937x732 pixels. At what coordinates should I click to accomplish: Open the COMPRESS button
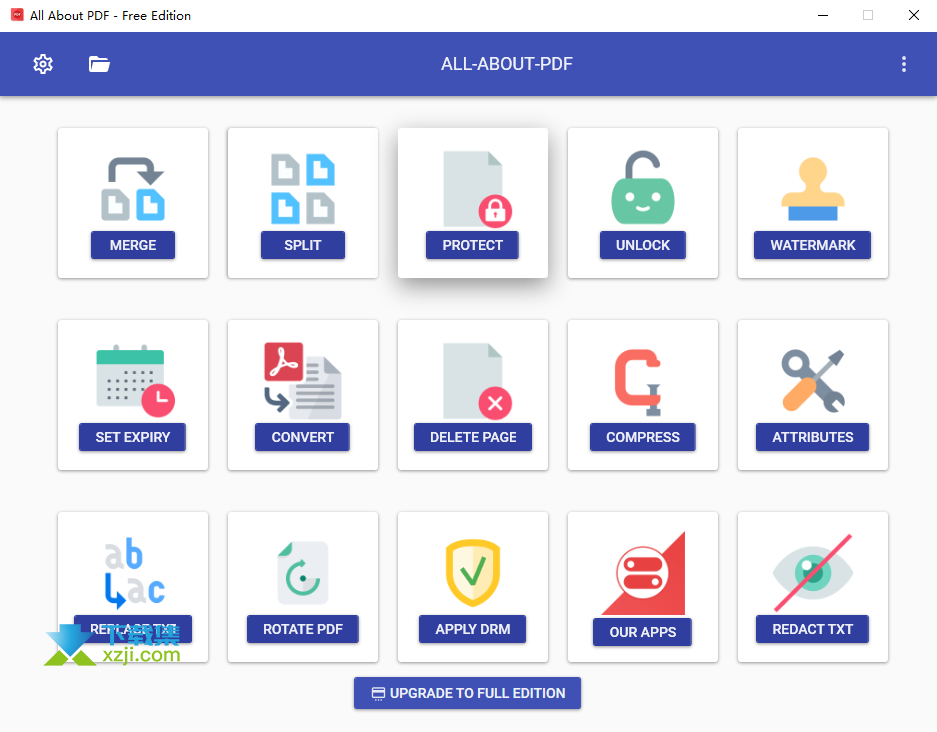(x=643, y=437)
